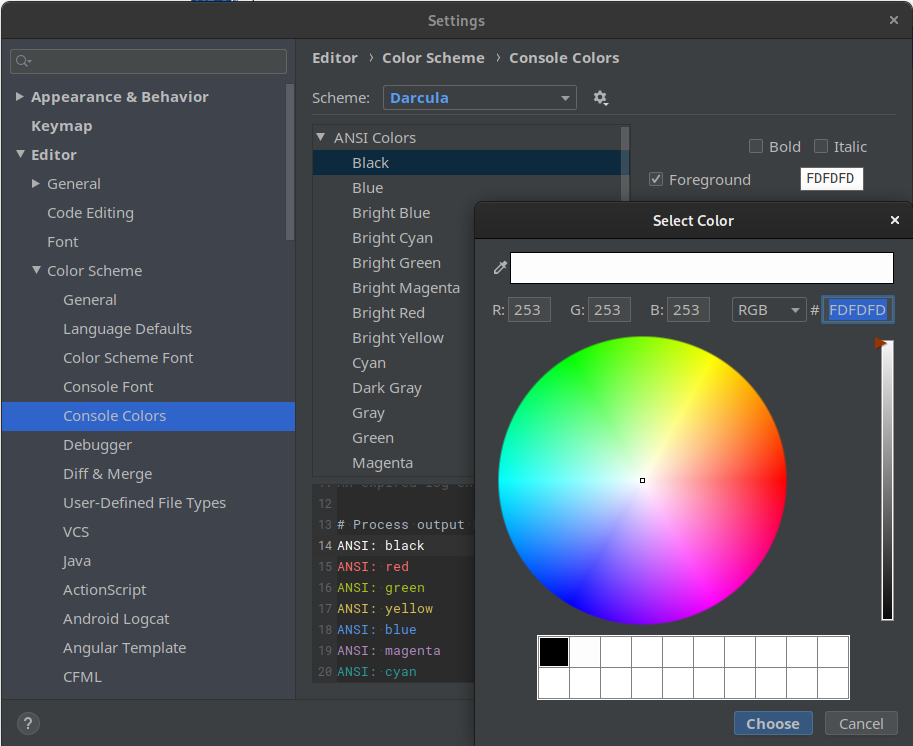Open Diff & Merge settings

(108, 474)
